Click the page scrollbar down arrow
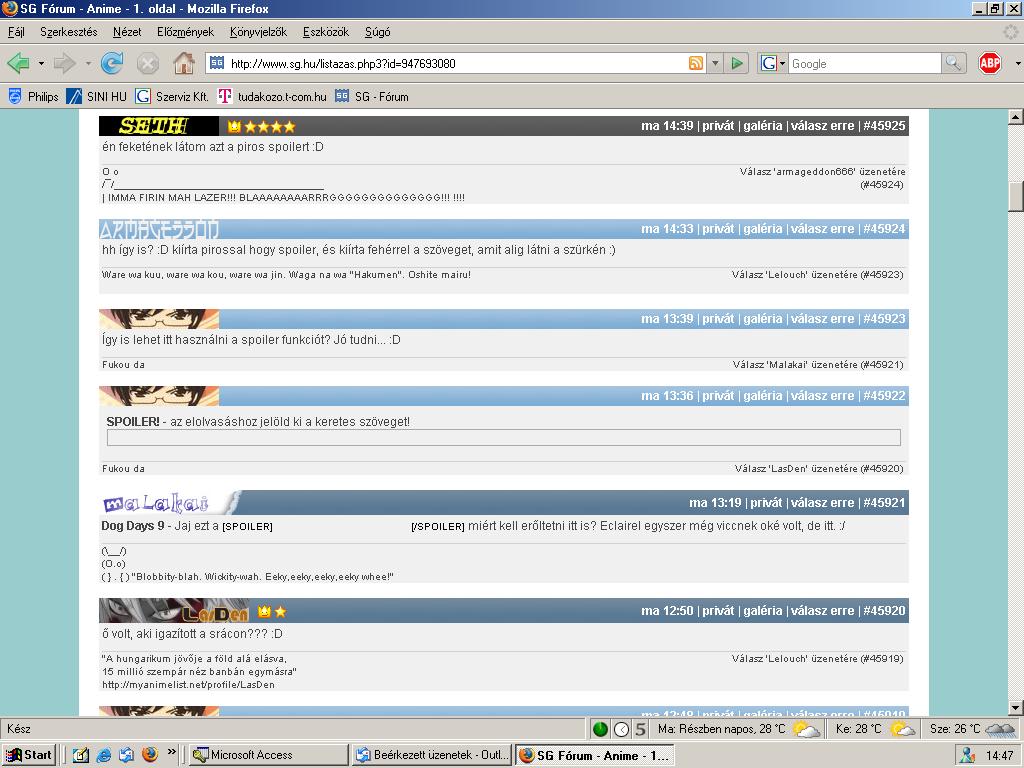 coord(1016,707)
